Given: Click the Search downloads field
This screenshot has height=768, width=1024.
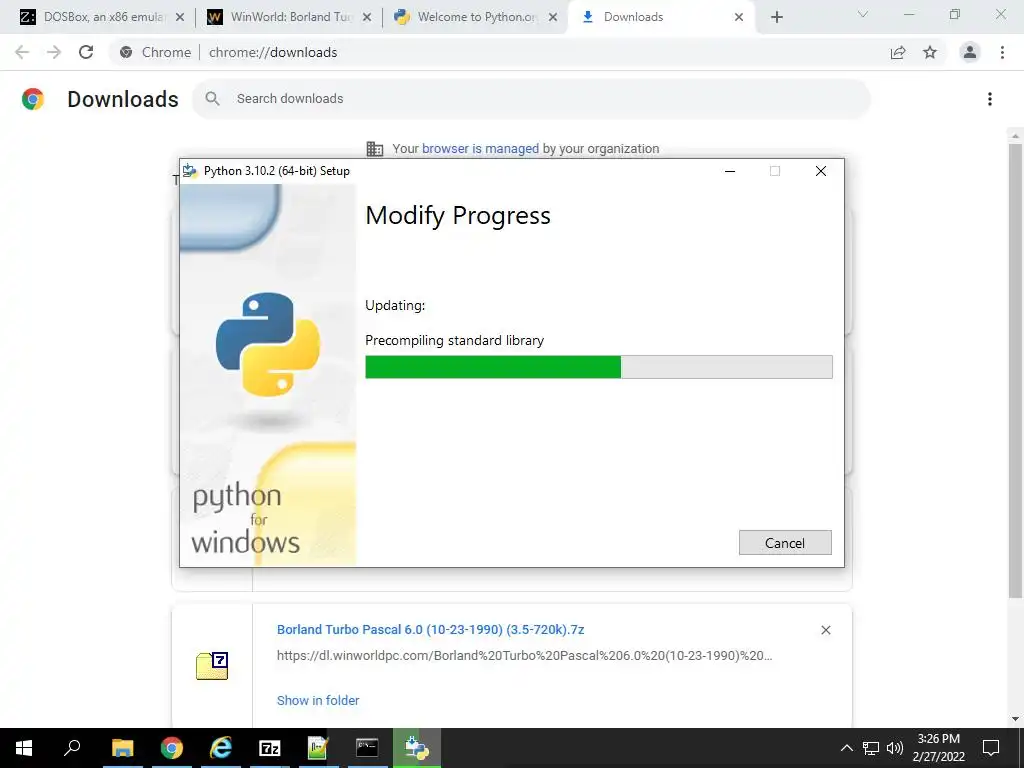Looking at the screenshot, I should point(531,99).
